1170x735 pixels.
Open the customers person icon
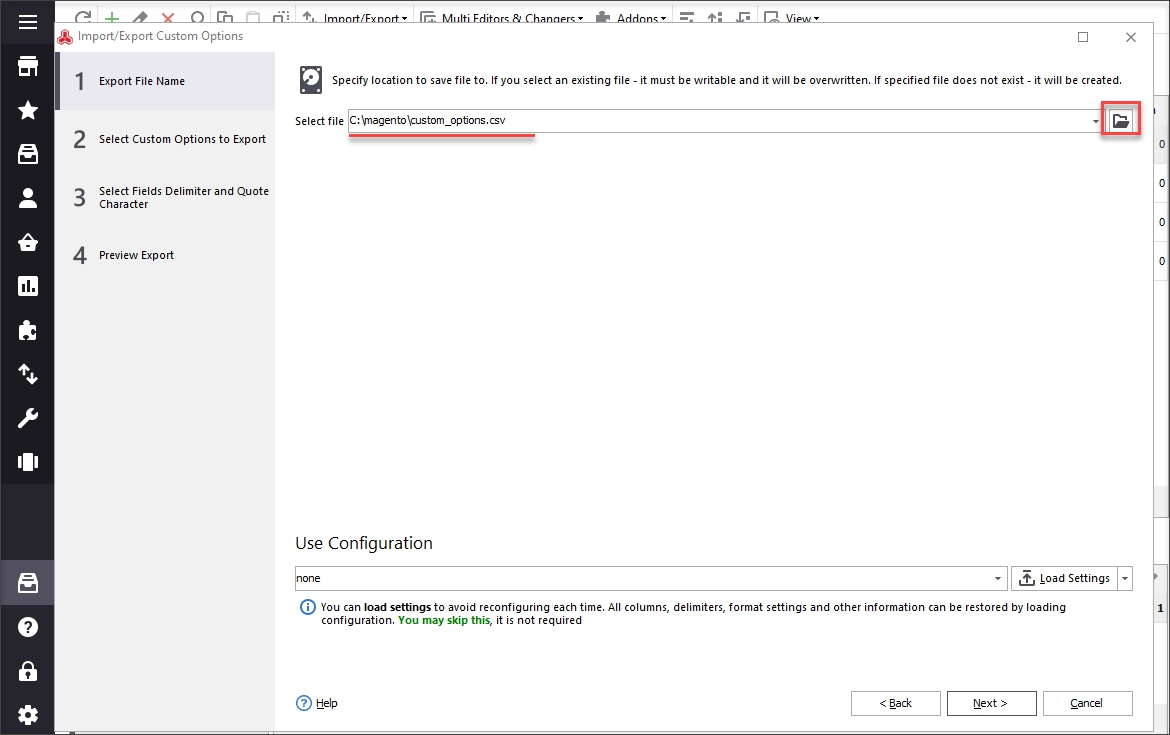pyautogui.click(x=28, y=198)
